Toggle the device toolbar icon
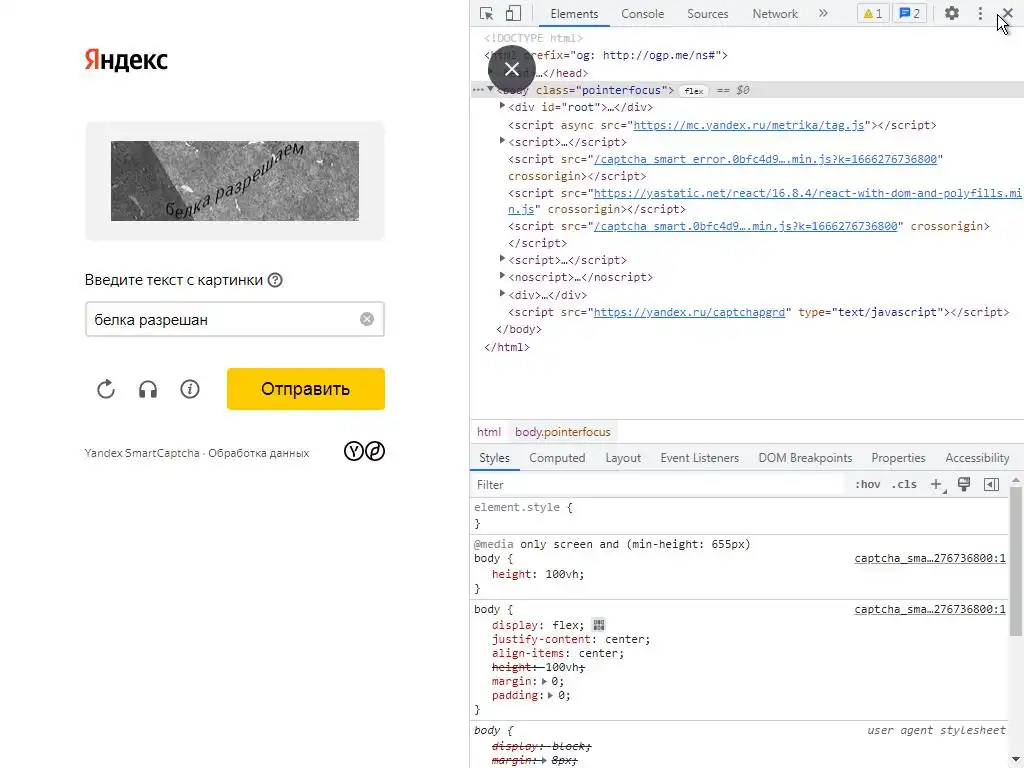Screen dimensions: 1024x768 (x=513, y=13)
